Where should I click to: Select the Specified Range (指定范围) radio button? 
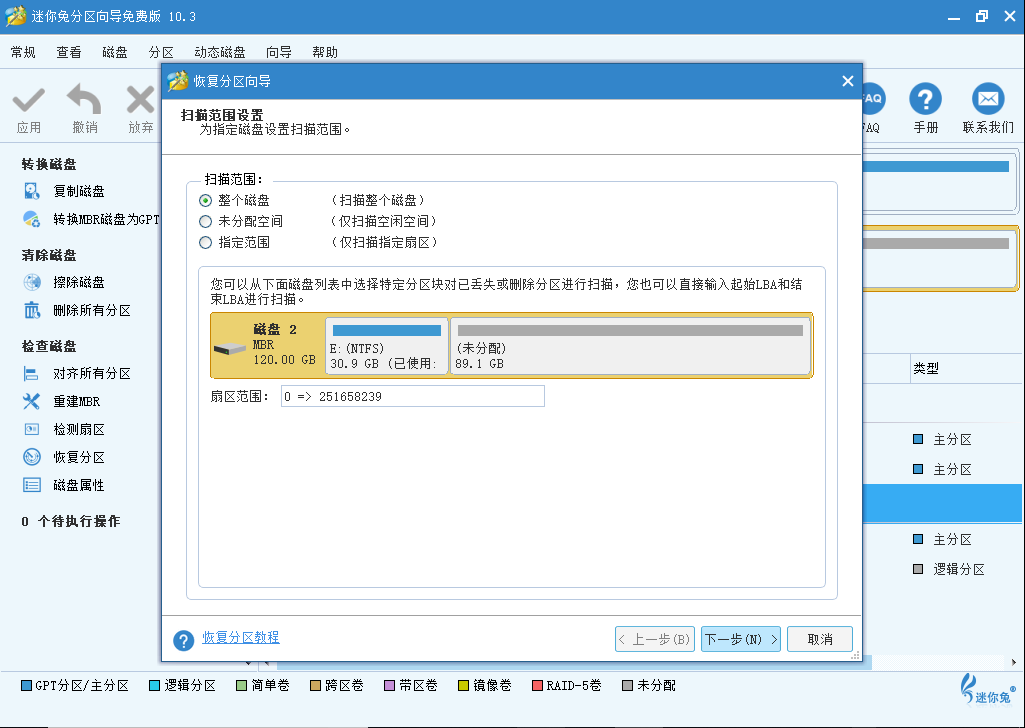tap(205, 242)
